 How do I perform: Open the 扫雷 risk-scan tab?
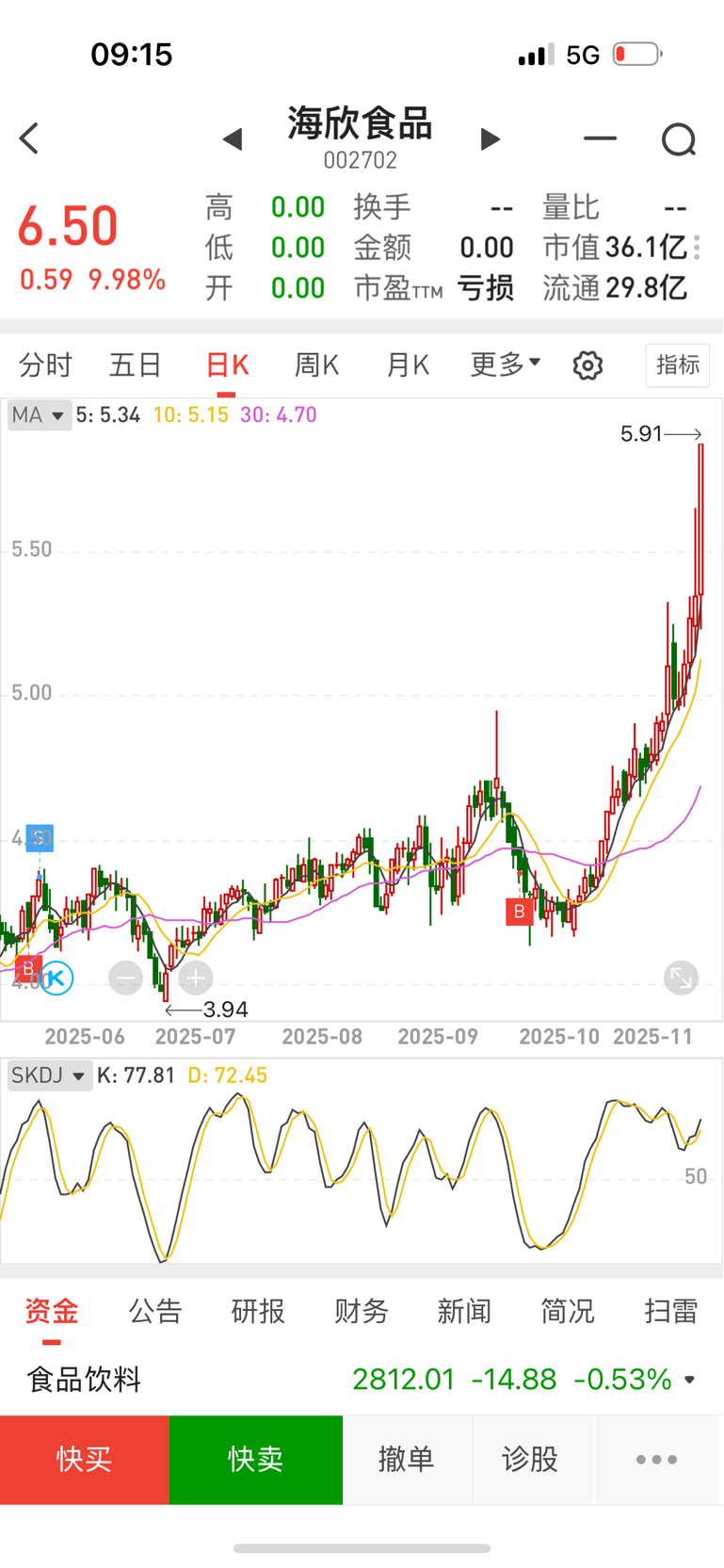[x=670, y=1311]
